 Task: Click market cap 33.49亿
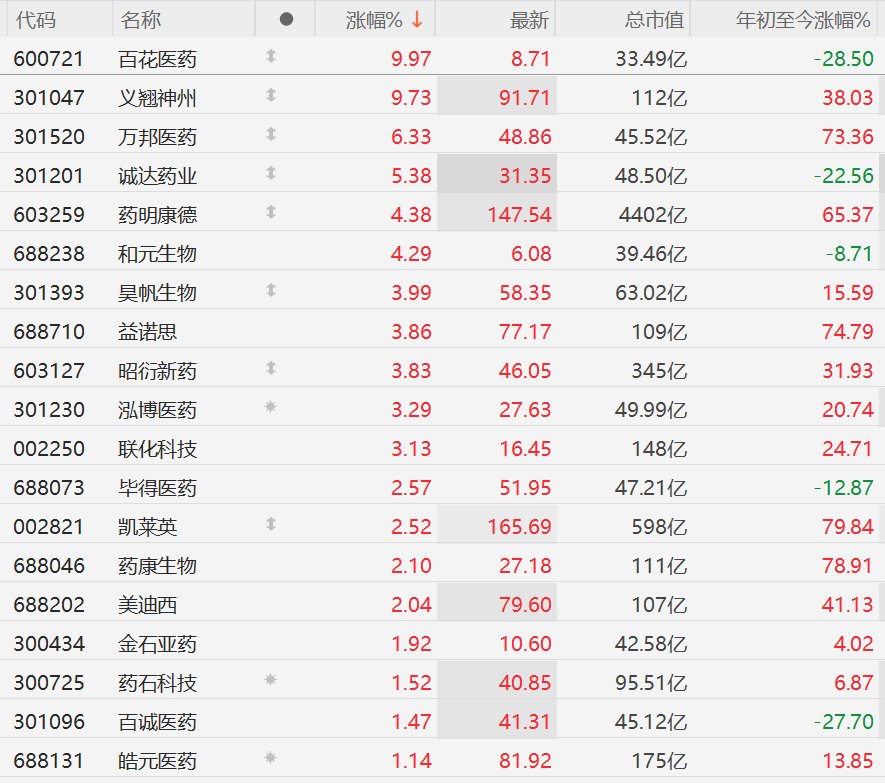click(651, 59)
